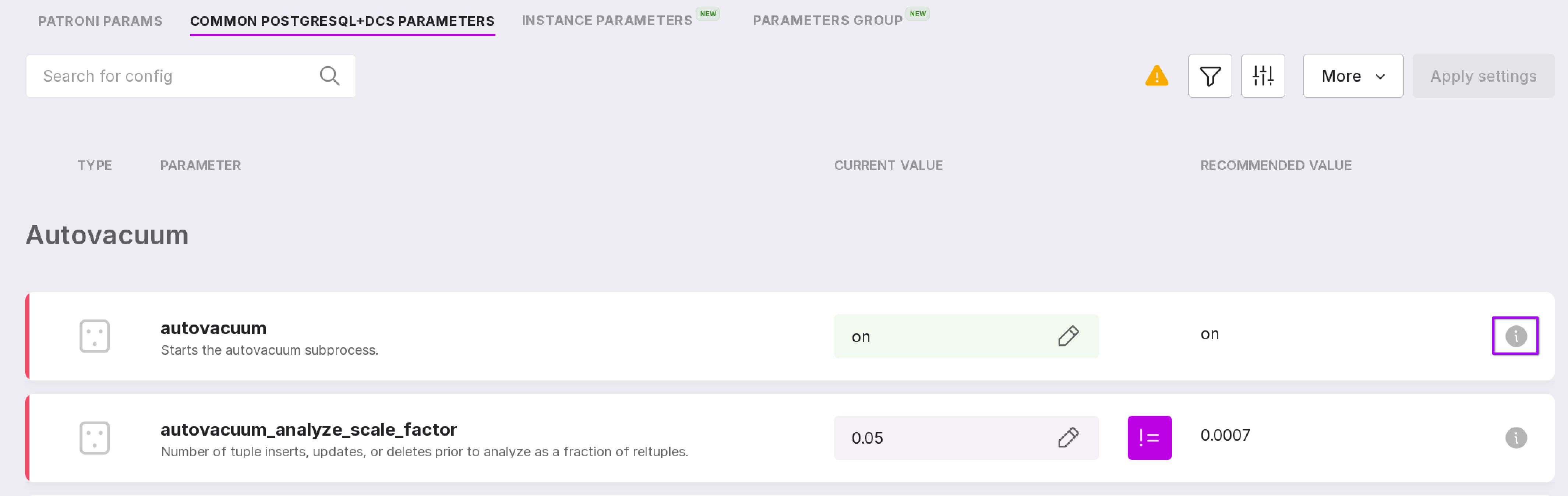Show info for autovacuum_analyze_scale_factor
This screenshot has height=496, width=1568.
1515,437
